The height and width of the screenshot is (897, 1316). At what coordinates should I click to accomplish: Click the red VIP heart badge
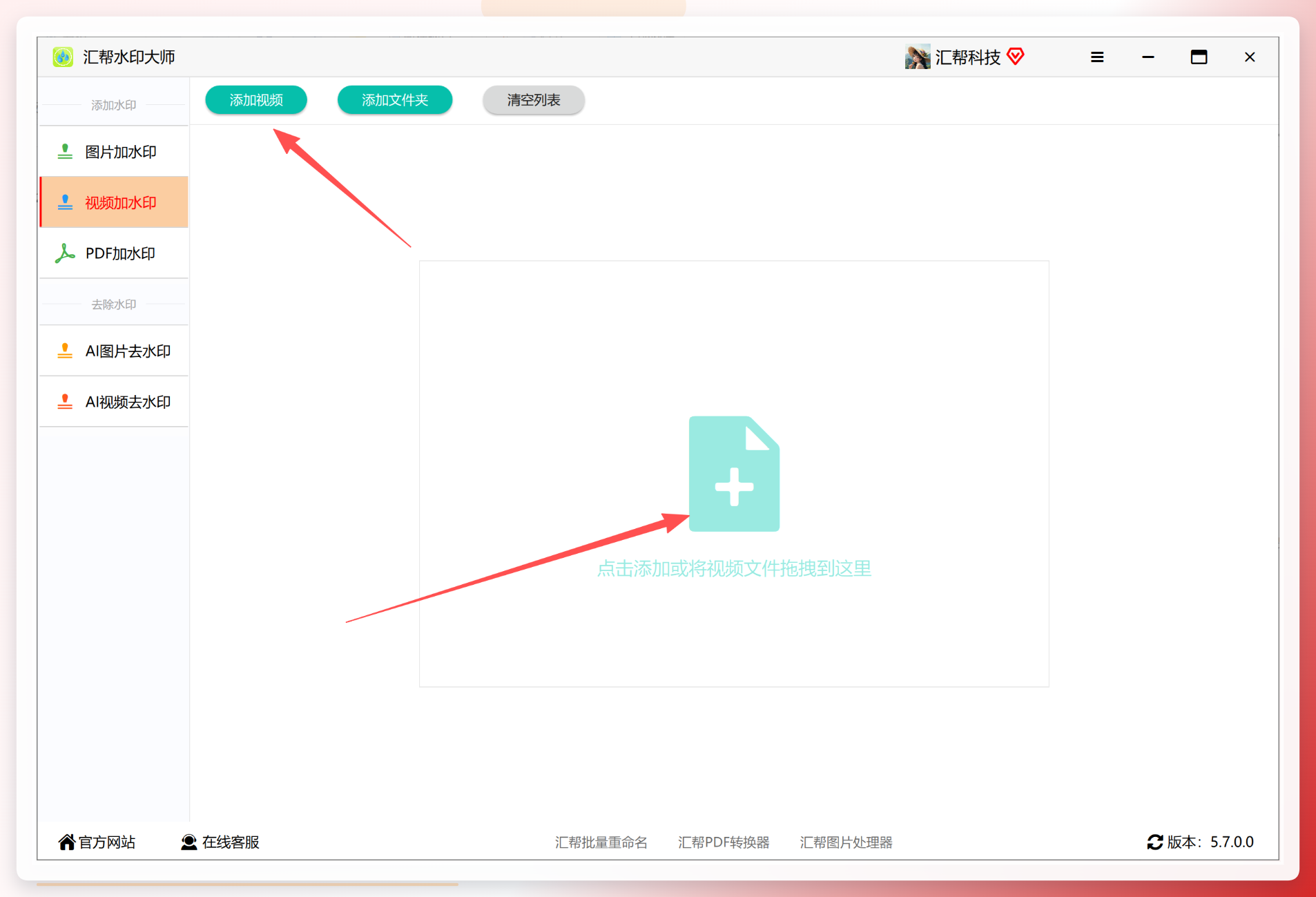[1016, 56]
